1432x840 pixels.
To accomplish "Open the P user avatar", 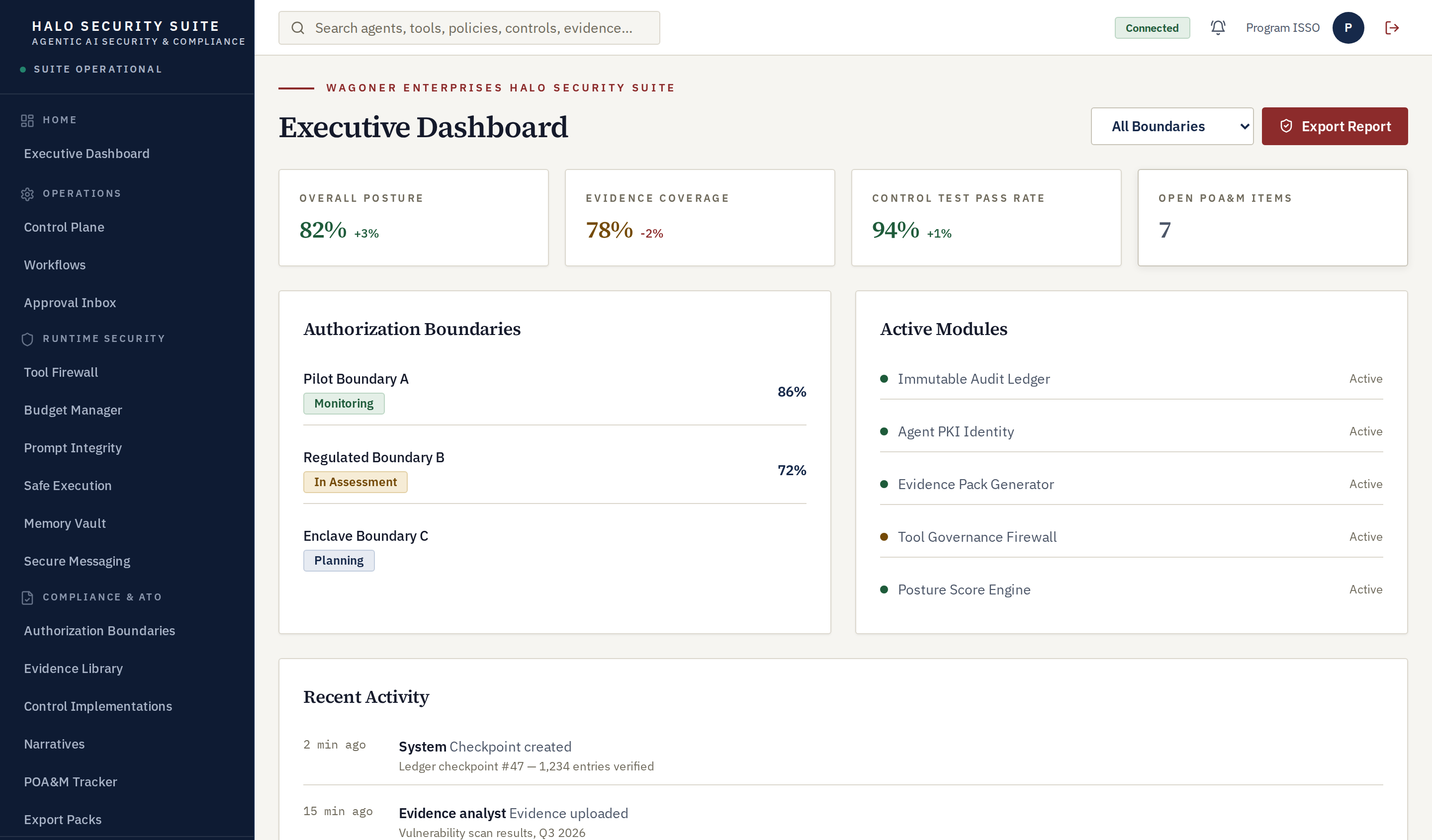I will 1348,28.
